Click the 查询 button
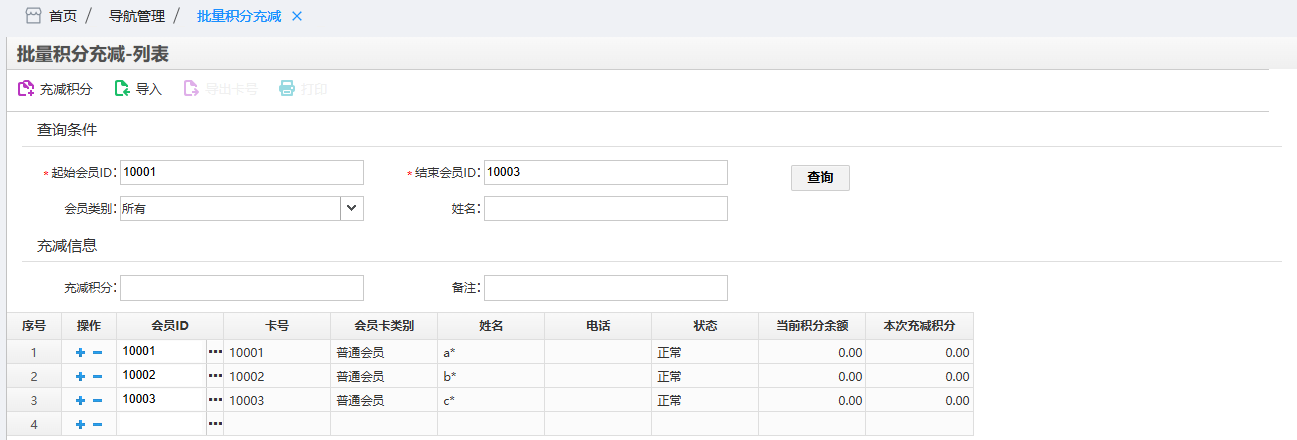The width and height of the screenshot is (1297, 440). pyautogui.click(x=820, y=177)
